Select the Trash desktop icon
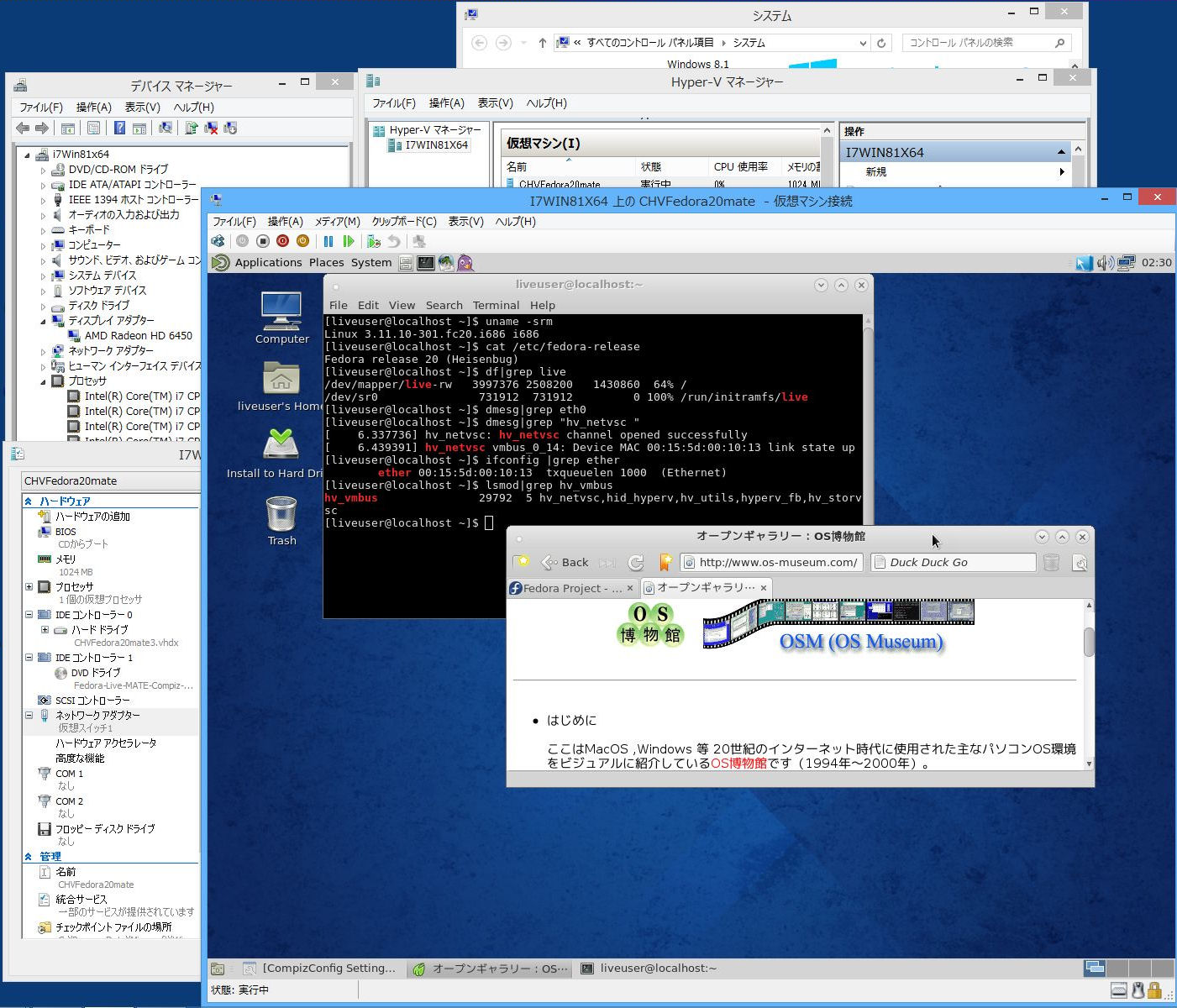1177x1008 pixels. (281, 521)
